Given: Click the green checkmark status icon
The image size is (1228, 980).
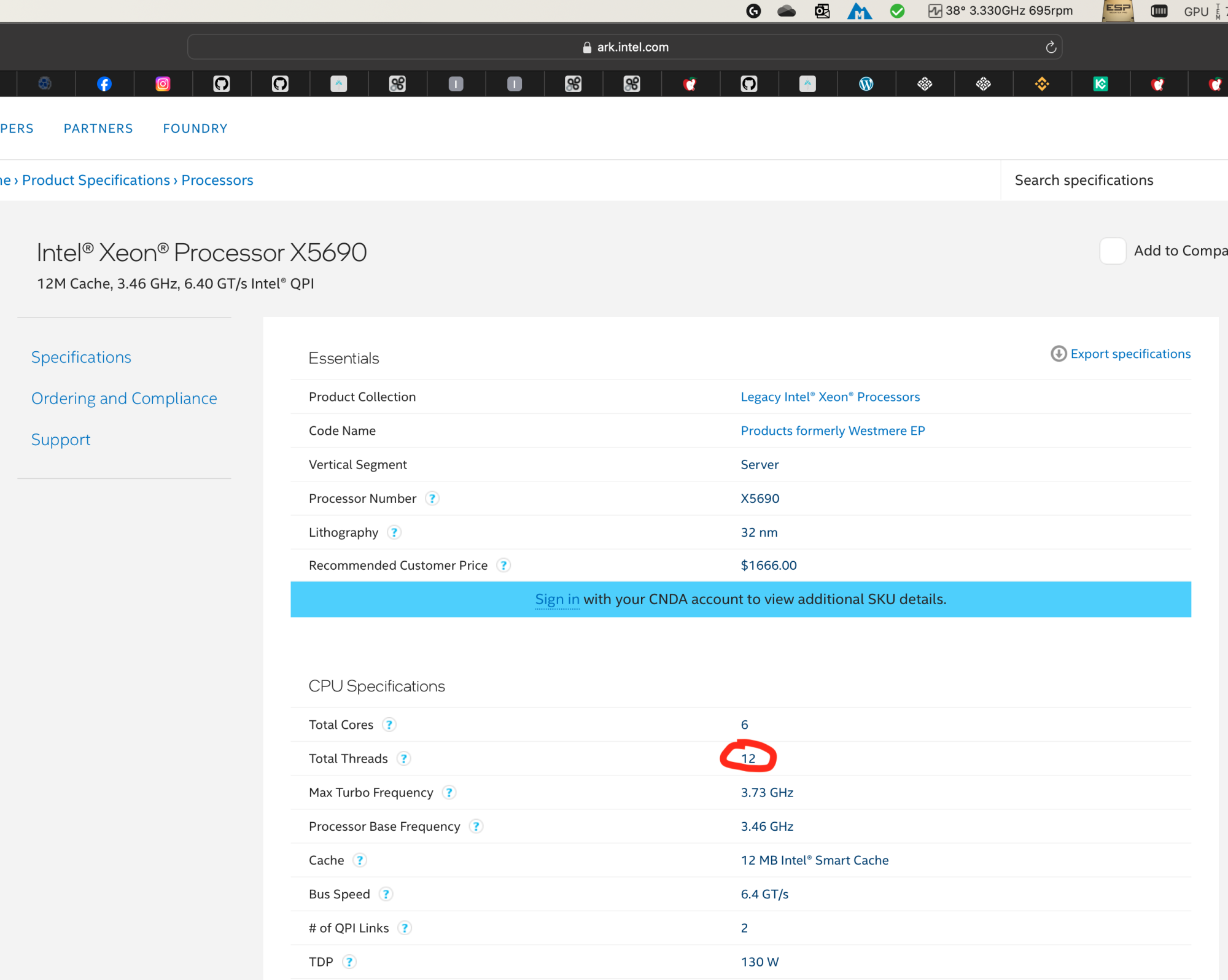Looking at the screenshot, I should [x=897, y=10].
